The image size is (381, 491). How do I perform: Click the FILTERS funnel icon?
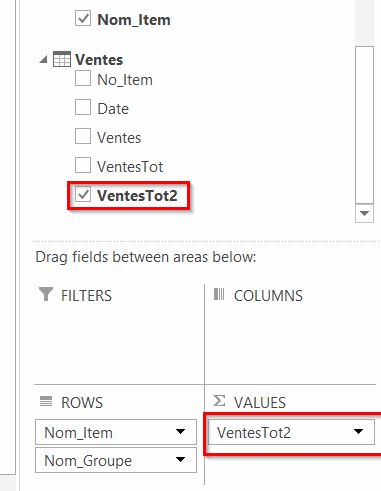click(x=46, y=294)
